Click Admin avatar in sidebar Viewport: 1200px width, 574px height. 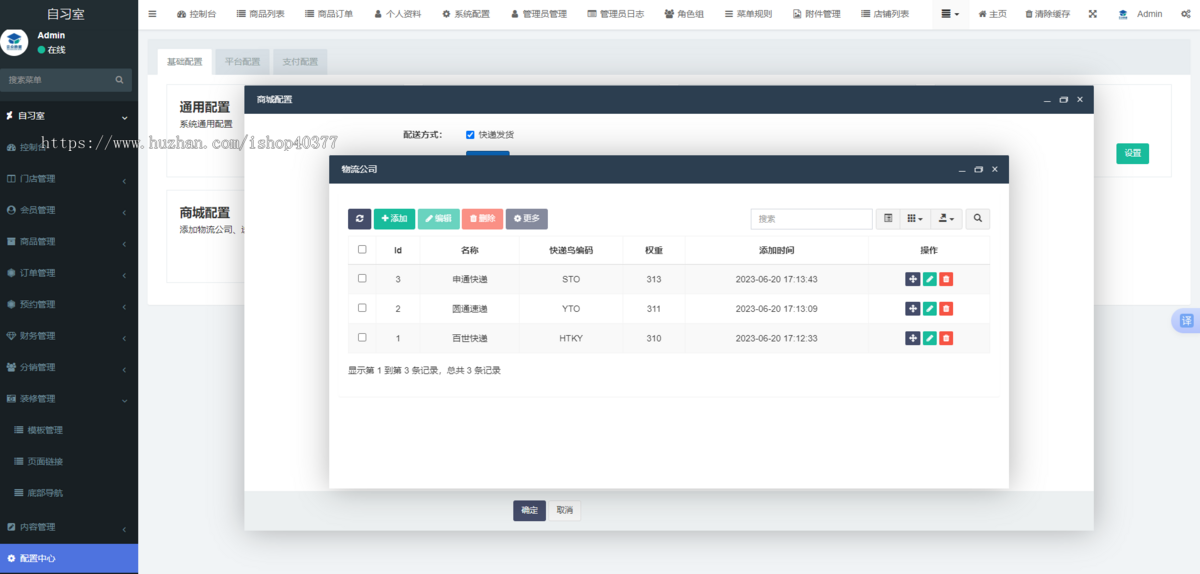14,42
